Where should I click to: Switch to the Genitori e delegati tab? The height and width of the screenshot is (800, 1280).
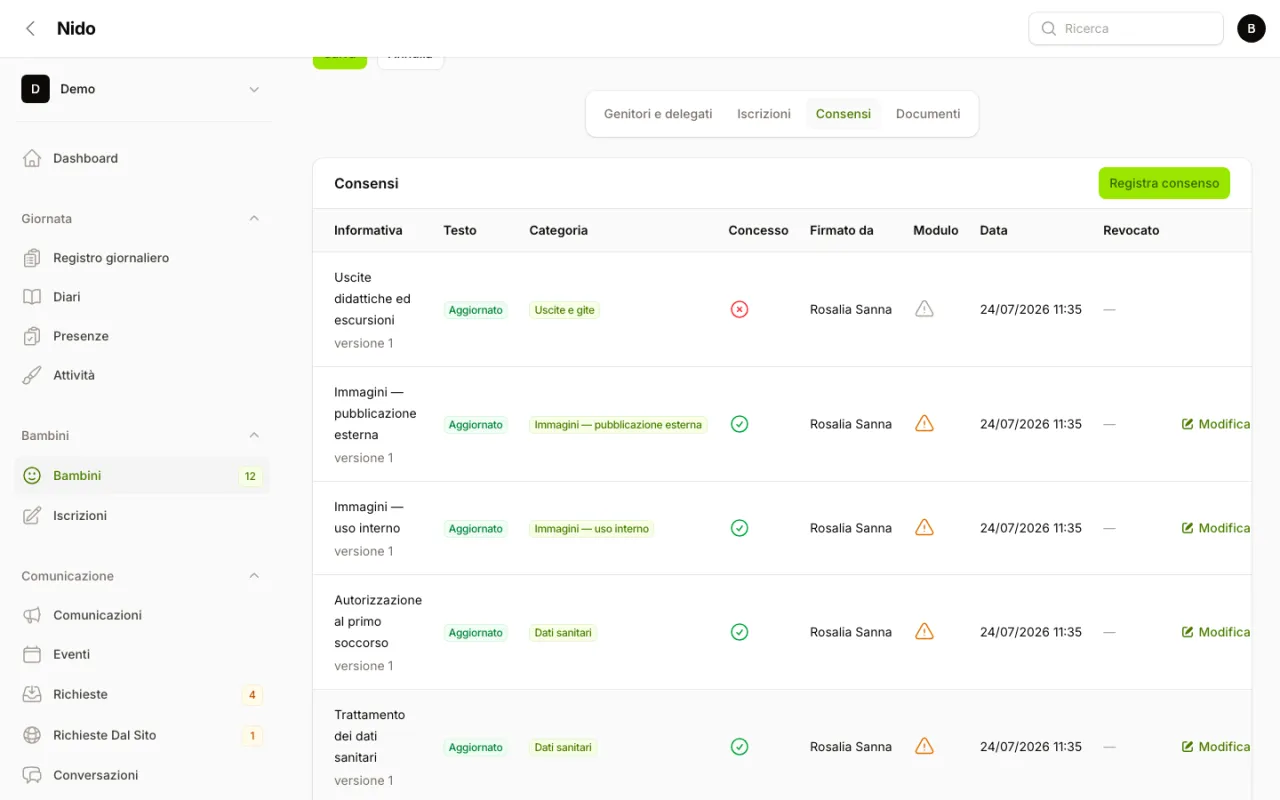[658, 114]
